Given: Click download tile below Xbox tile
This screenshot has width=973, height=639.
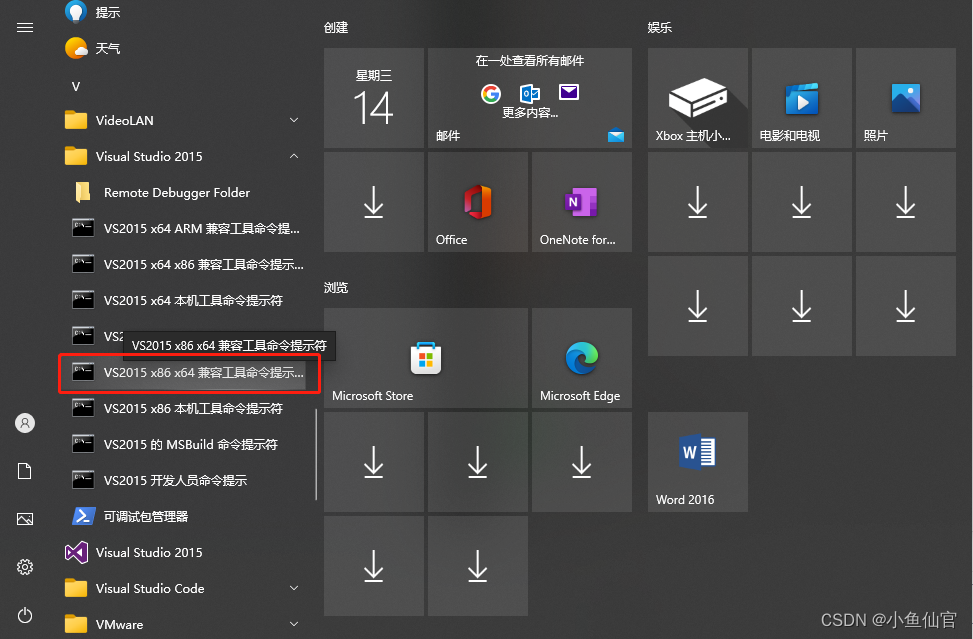Looking at the screenshot, I should point(697,202).
